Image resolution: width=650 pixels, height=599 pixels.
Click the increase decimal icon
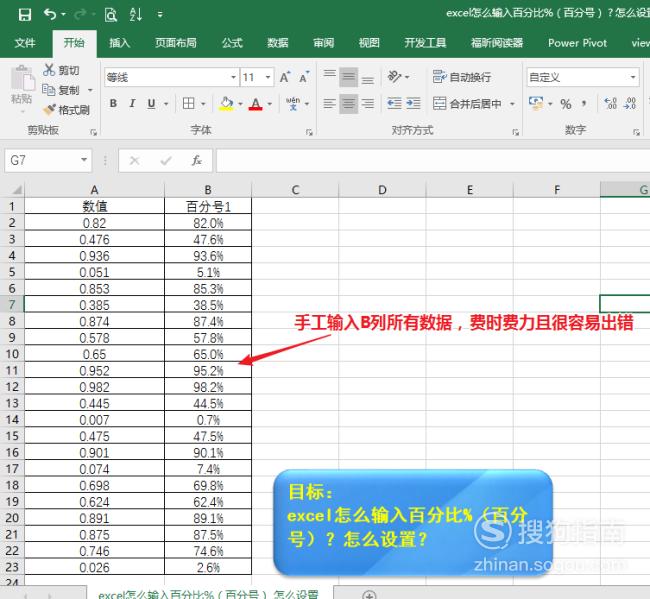pos(611,103)
